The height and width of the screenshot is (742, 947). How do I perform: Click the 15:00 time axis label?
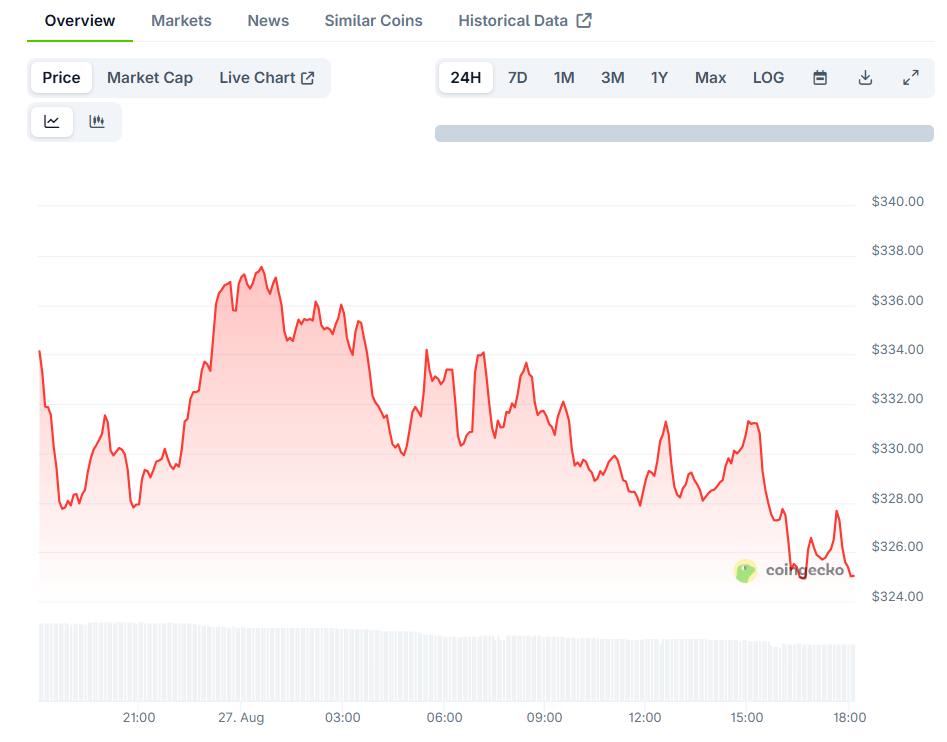click(746, 718)
